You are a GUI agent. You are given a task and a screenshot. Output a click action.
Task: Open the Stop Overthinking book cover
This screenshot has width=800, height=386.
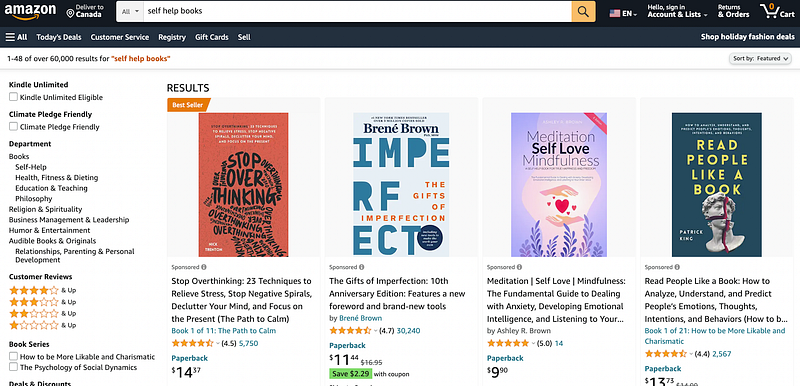pyautogui.click(x=243, y=185)
